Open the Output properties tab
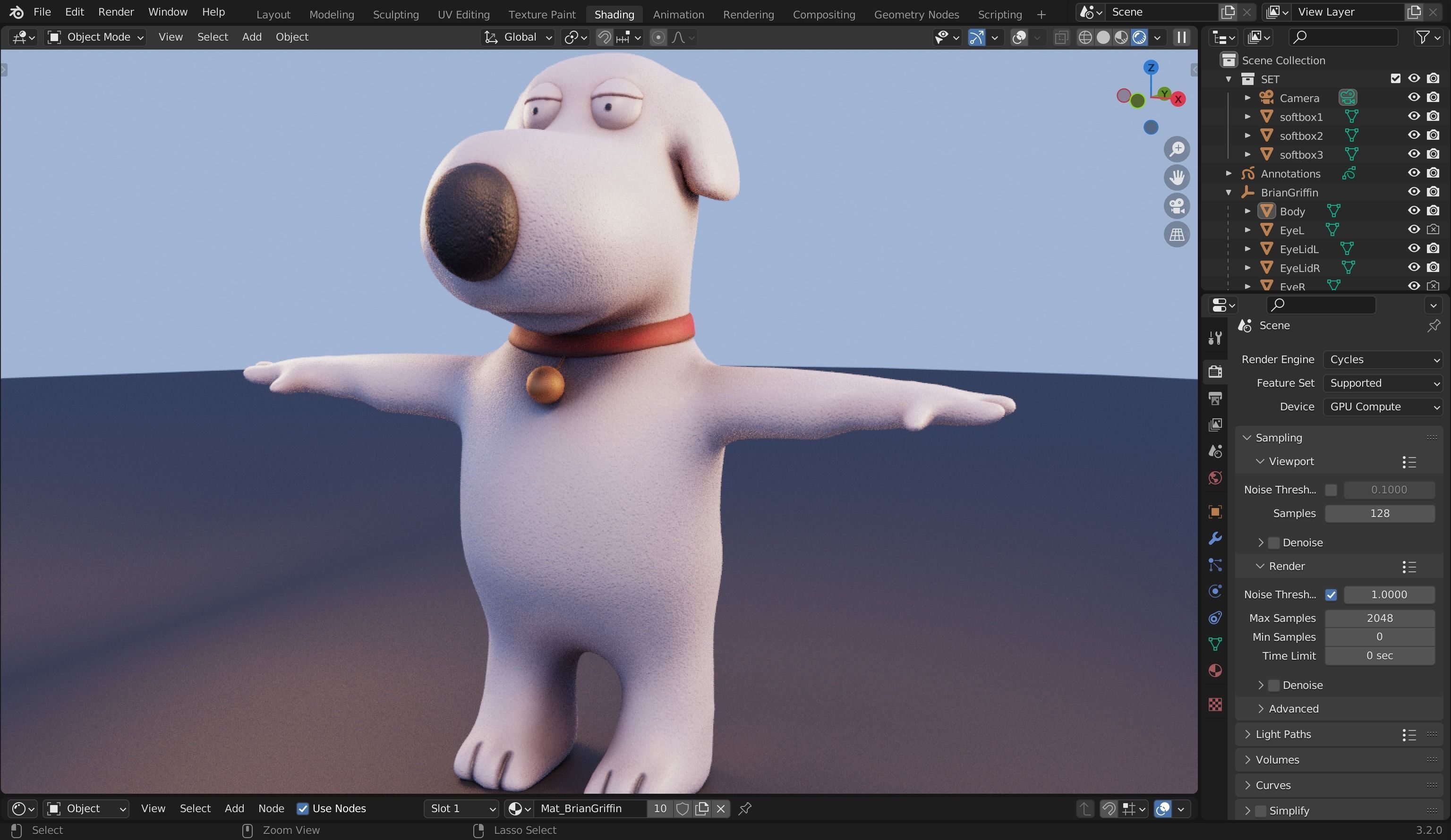Screen dimensions: 1451x840 [1215, 398]
